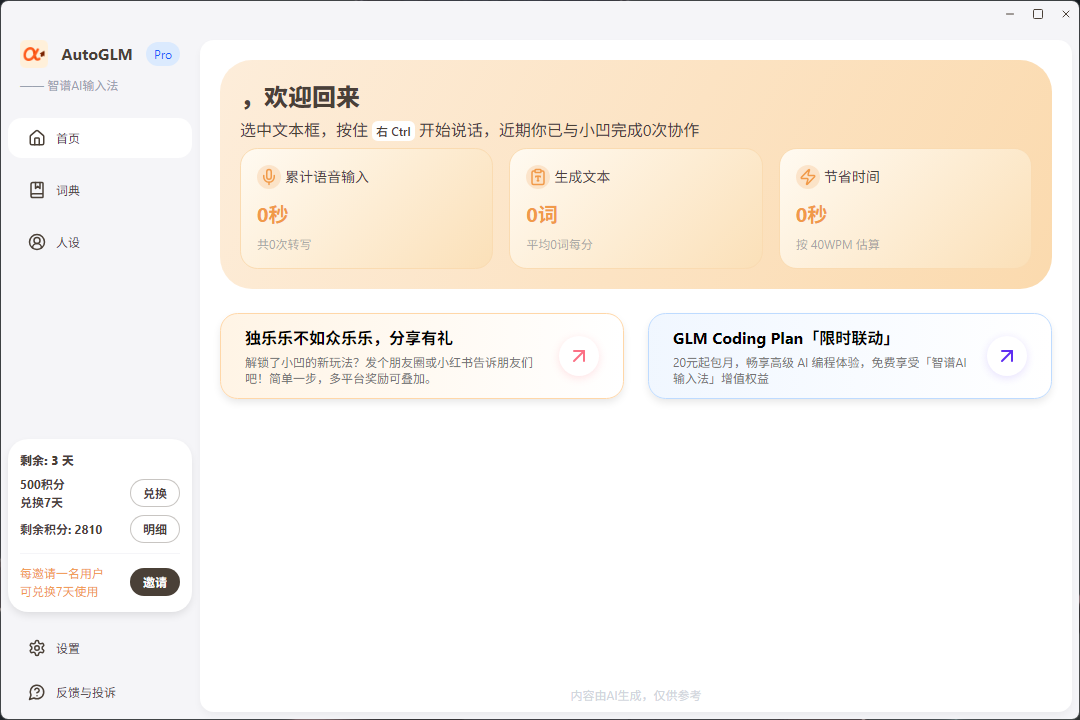1080x720 pixels.
Task: Click the person icon beside 人设
Action: point(37,243)
